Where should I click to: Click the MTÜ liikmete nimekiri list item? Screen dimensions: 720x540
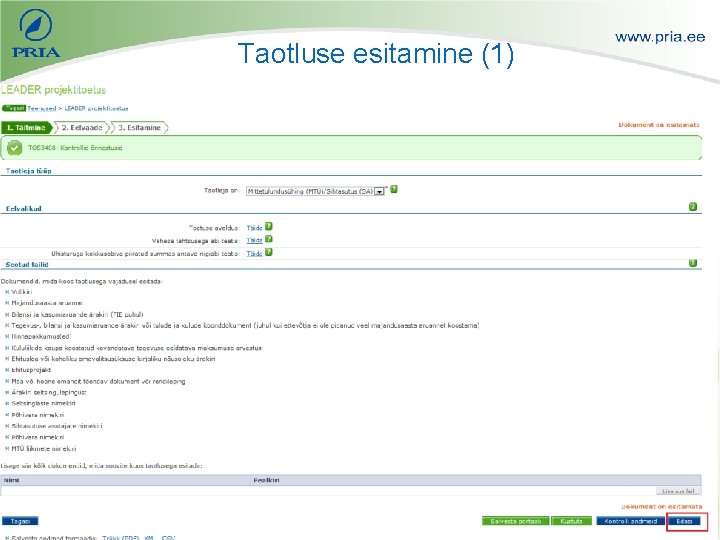(x=44, y=449)
